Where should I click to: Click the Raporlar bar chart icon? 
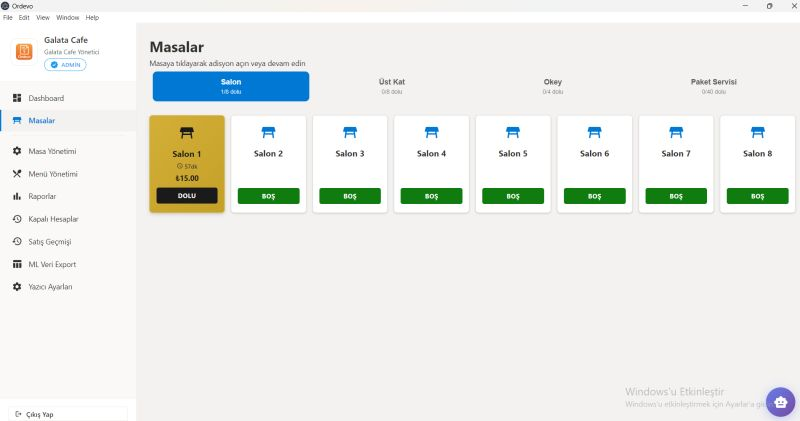click(x=17, y=196)
